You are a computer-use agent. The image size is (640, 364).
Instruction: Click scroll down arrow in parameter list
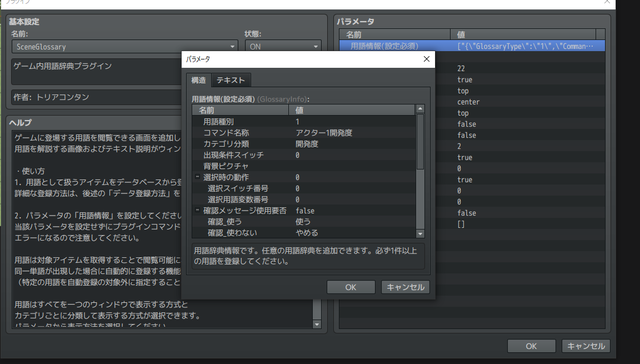pyautogui.click(x=420, y=234)
